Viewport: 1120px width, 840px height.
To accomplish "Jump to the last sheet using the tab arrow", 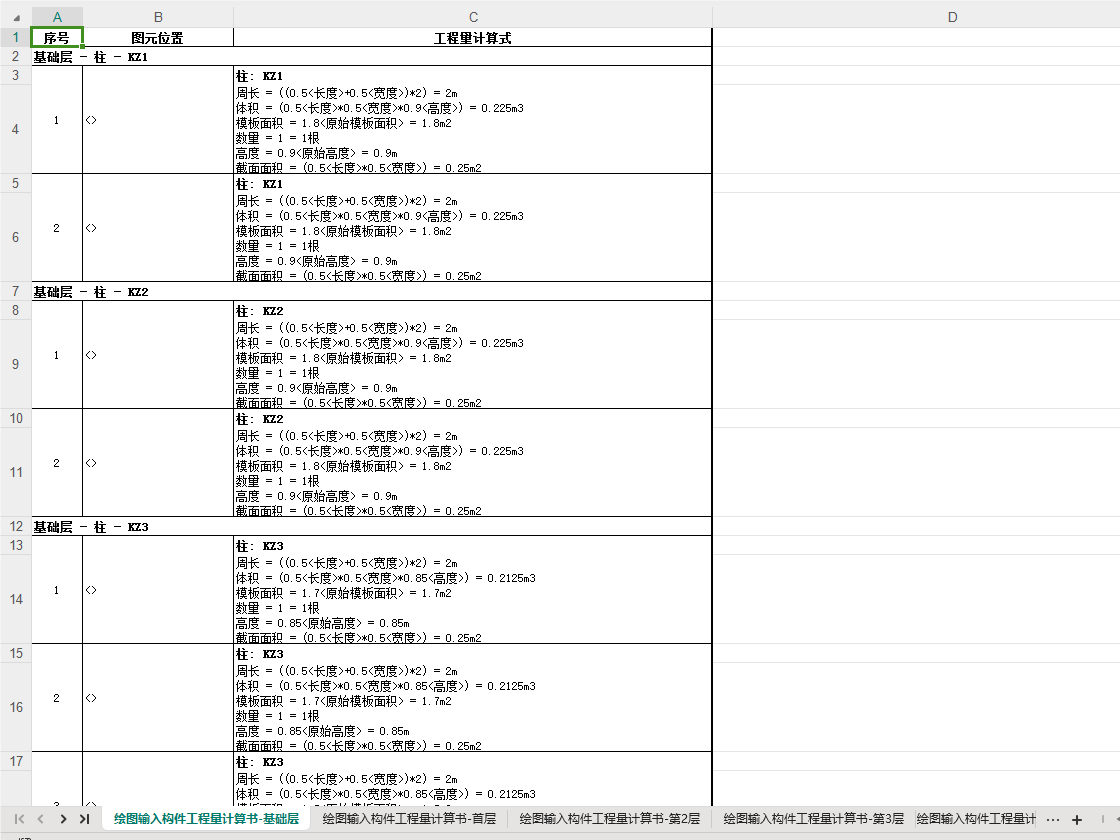I will 85,819.
